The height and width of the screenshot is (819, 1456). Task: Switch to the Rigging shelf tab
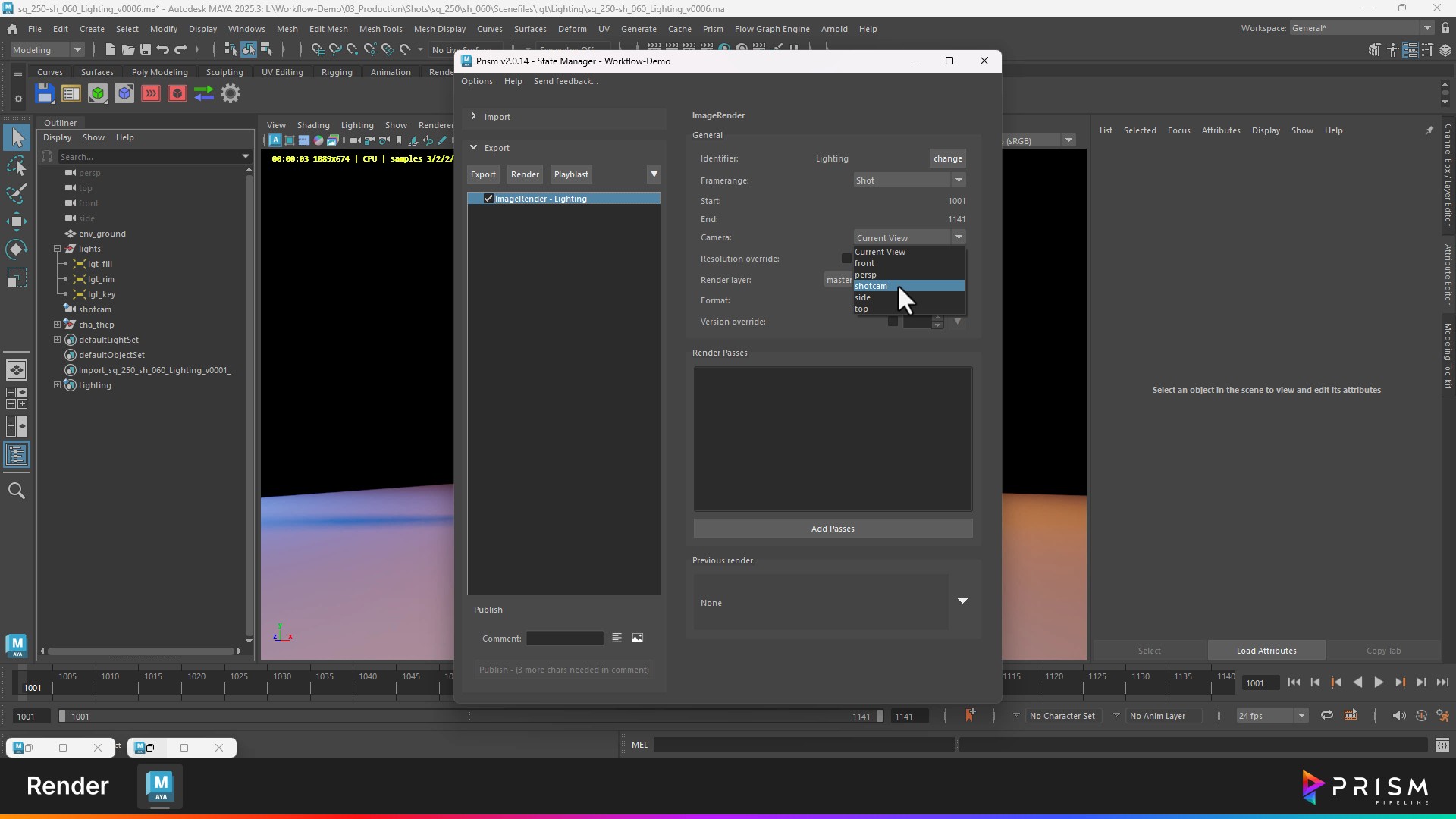(x=337, y=72)
